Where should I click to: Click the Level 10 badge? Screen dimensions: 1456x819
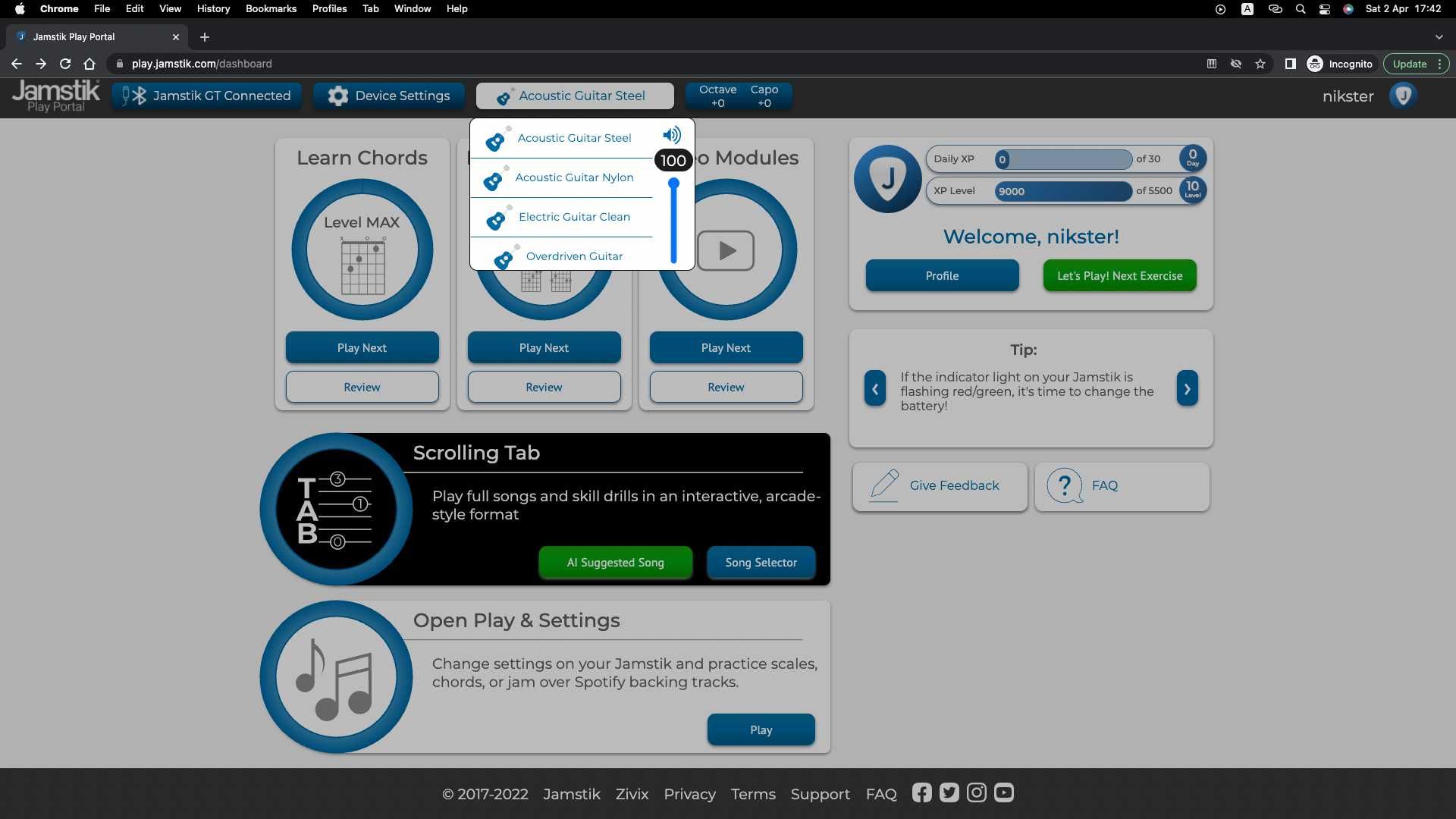(x=1193, y=190)
